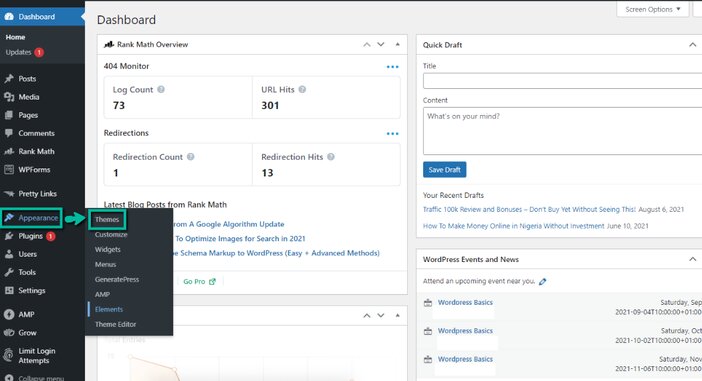Move the lower dashboard widget up
This screenshot has height=381, width=702.
(367, 316)
